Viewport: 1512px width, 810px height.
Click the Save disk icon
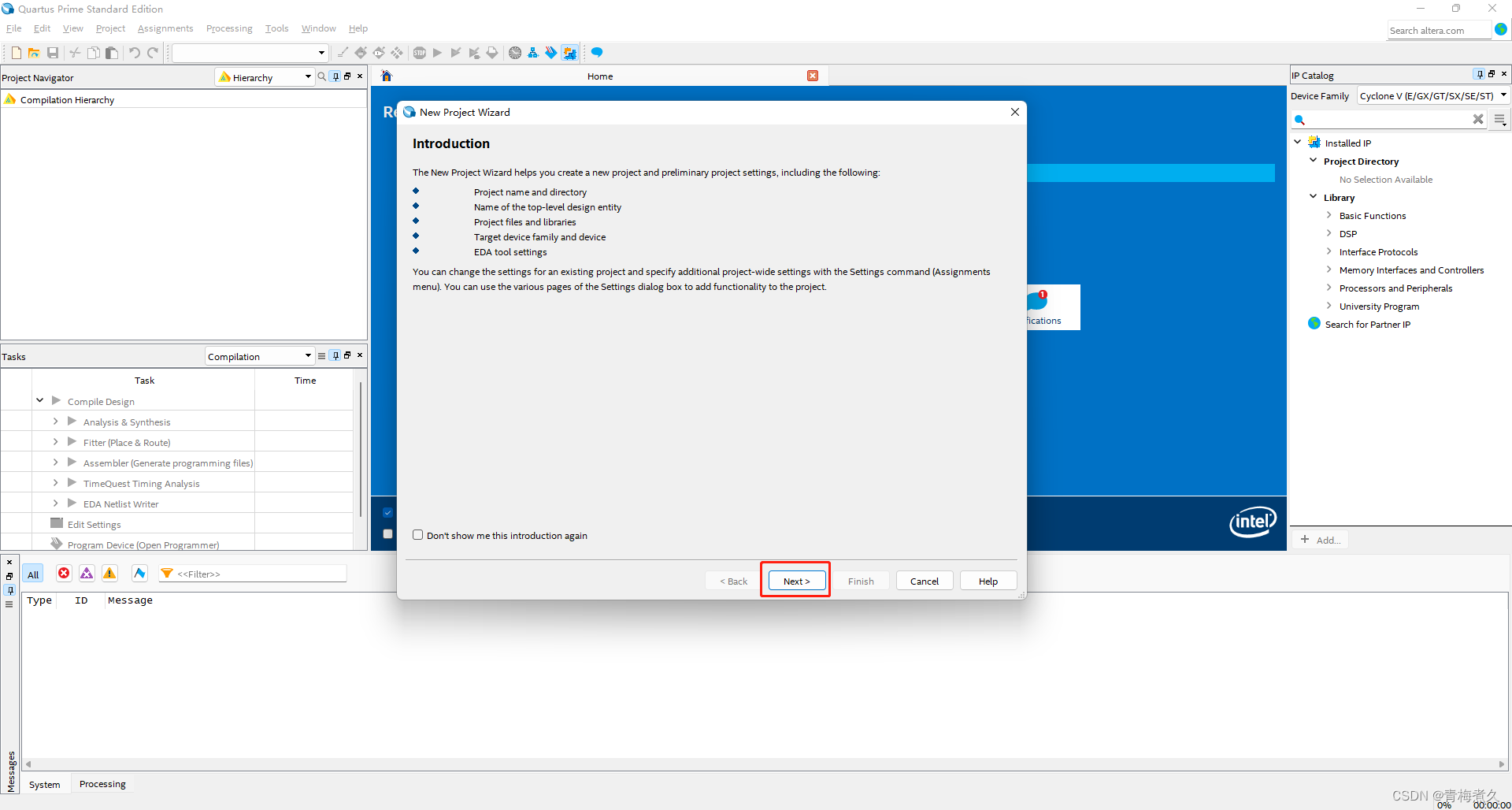pyautogui.click(x=53, y=53)
